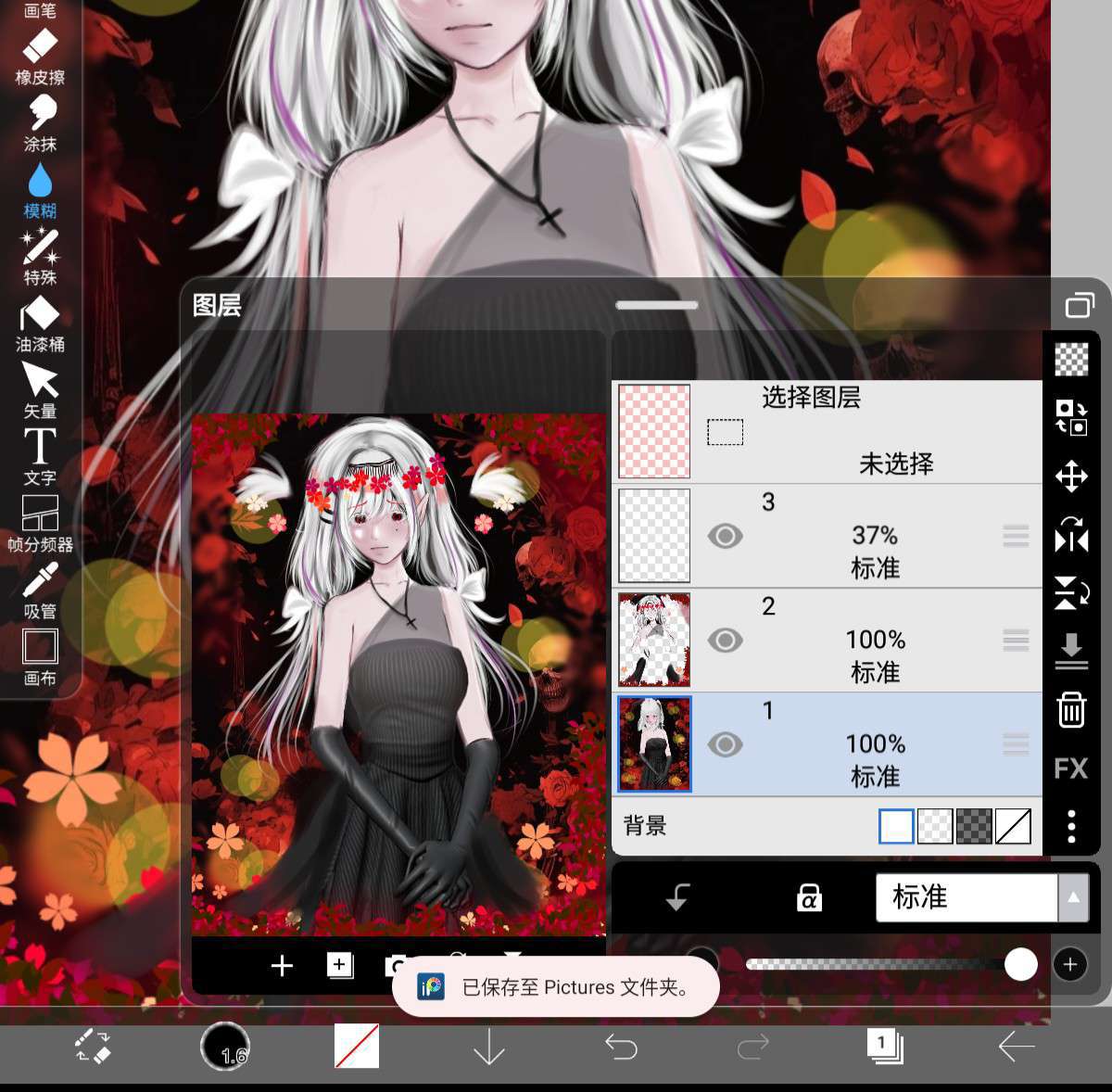The height and width of the screenshot is (1092, 1112).
Task: Click the layer panel top drag handle bar
Action: [657, 305]
